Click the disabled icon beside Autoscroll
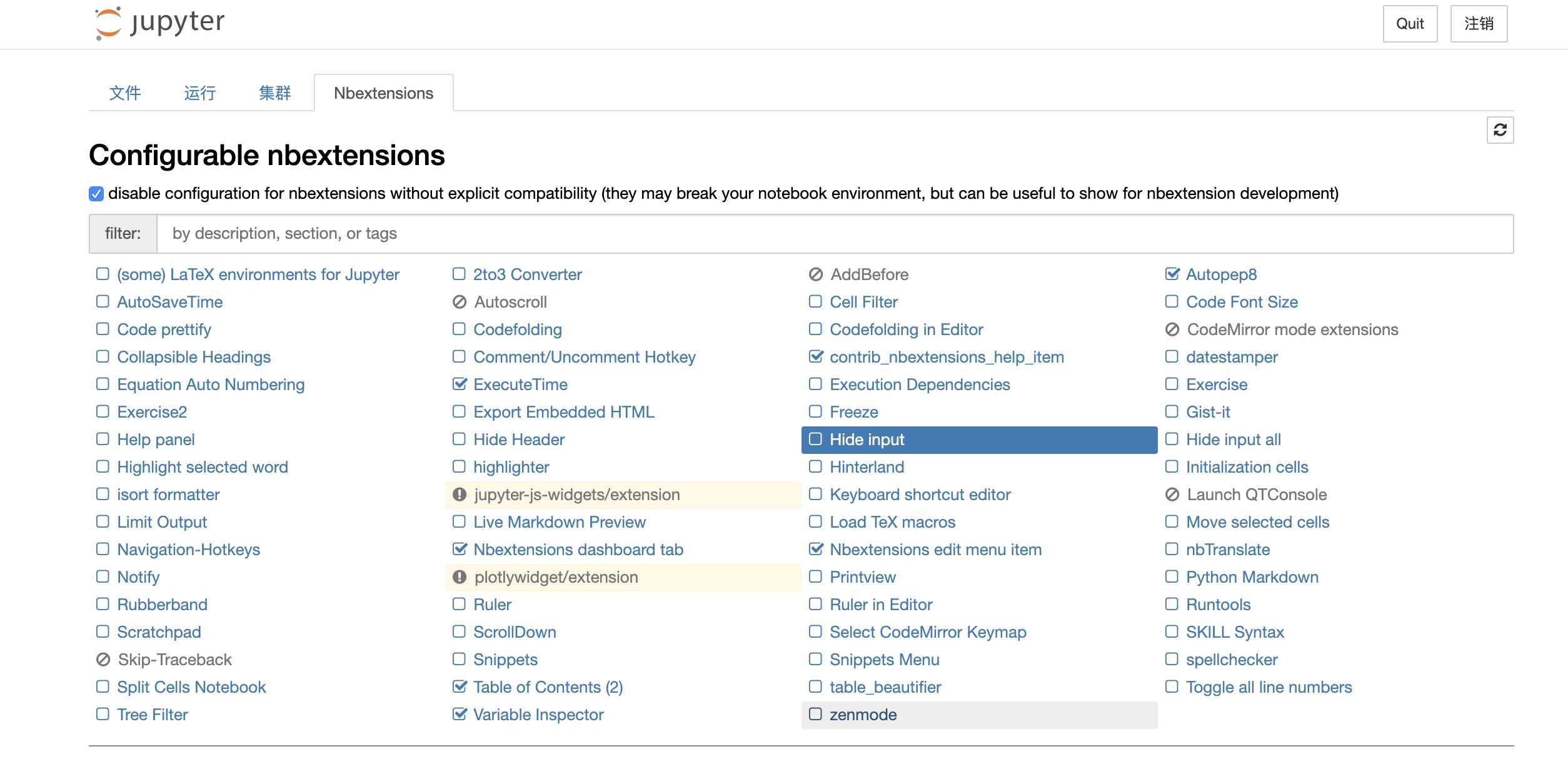 [x=459, y=302]
